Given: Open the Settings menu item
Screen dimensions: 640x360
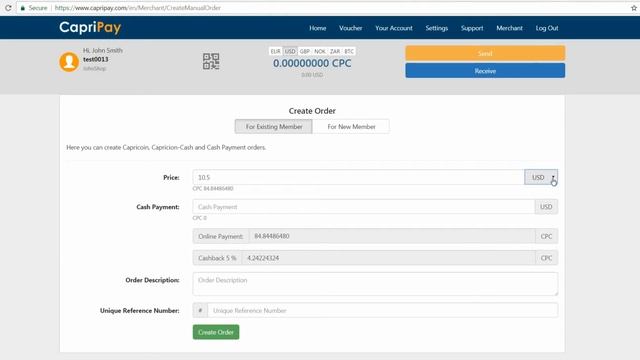Looking at the screenshot, I should pos(437,28).
